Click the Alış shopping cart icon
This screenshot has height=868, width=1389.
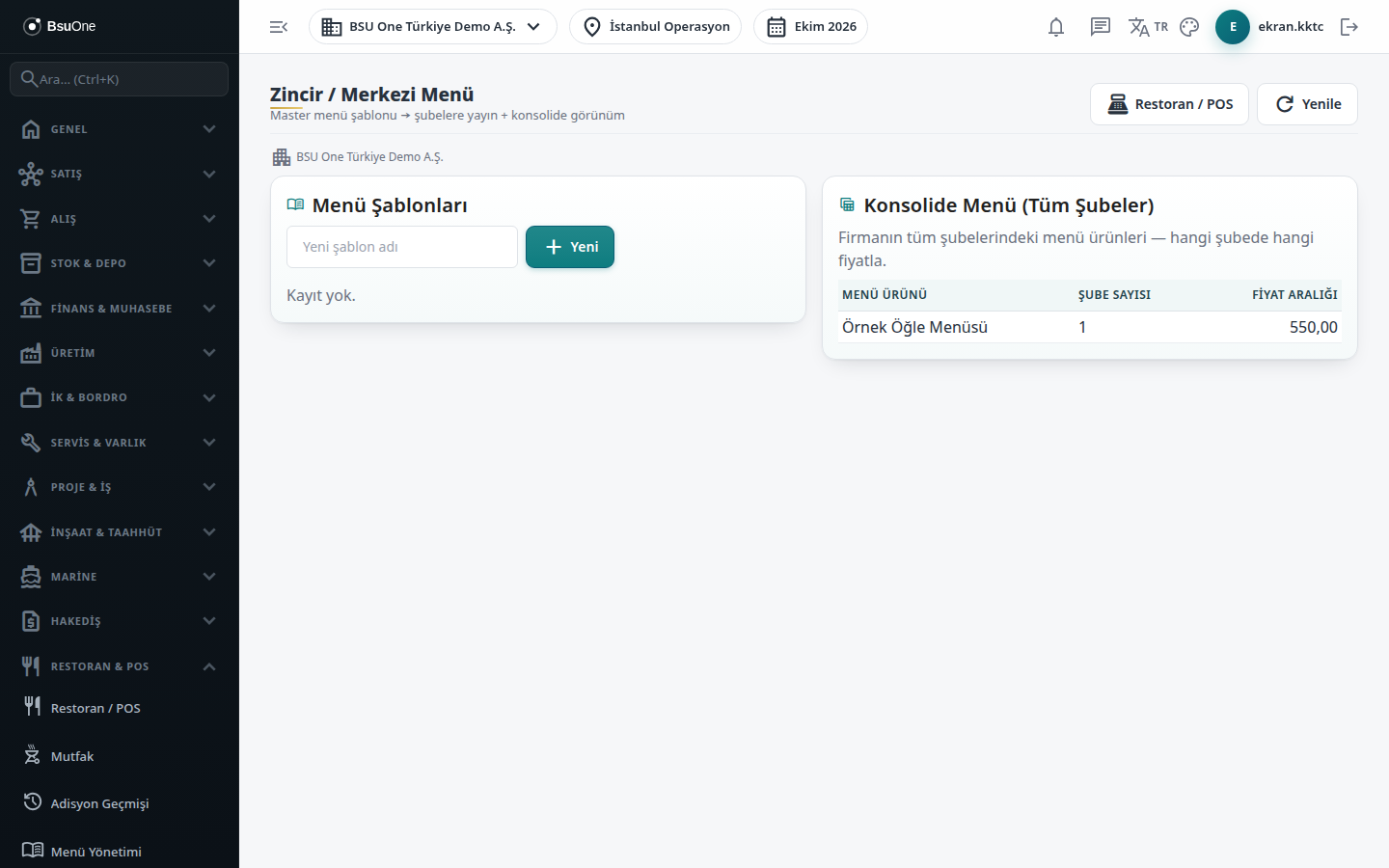[x=31, y=219]
